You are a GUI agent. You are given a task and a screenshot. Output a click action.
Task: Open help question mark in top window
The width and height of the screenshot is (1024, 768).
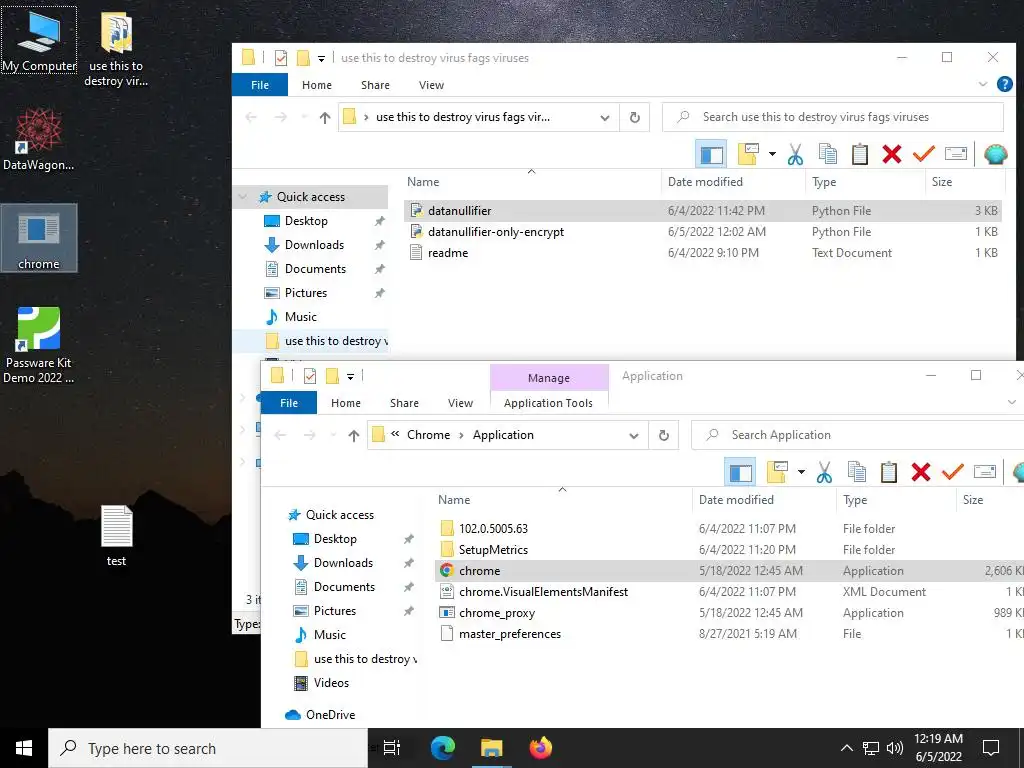1004,84
